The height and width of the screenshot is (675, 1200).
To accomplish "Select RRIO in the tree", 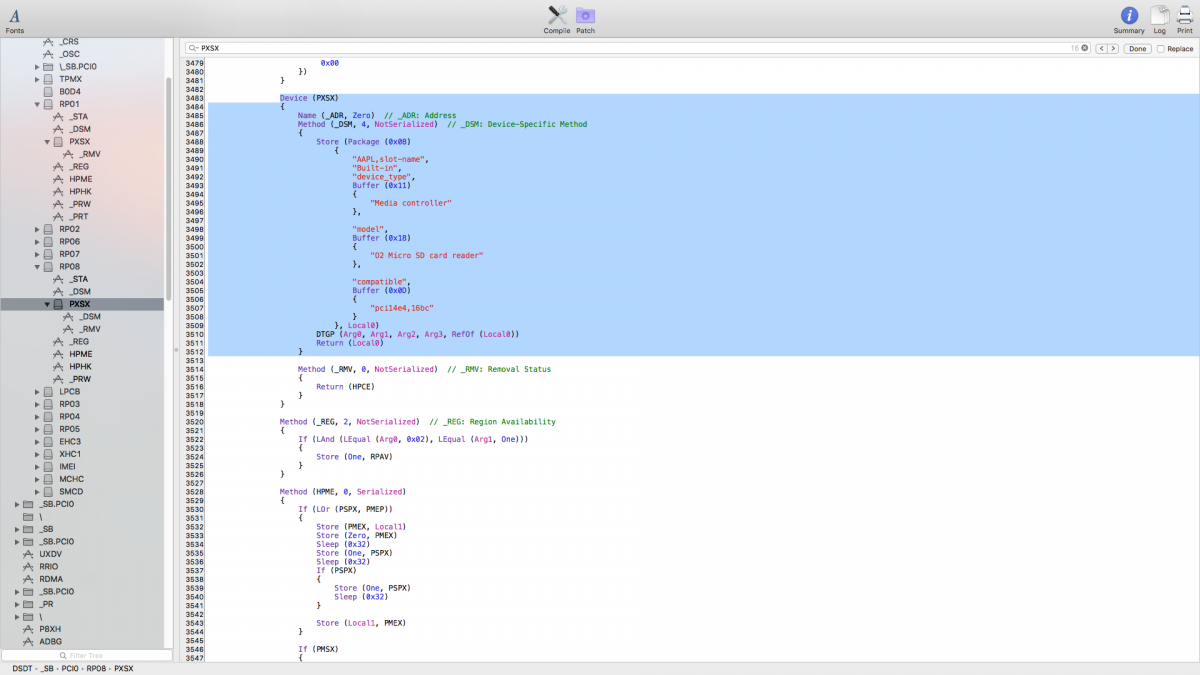I will 49,567.
